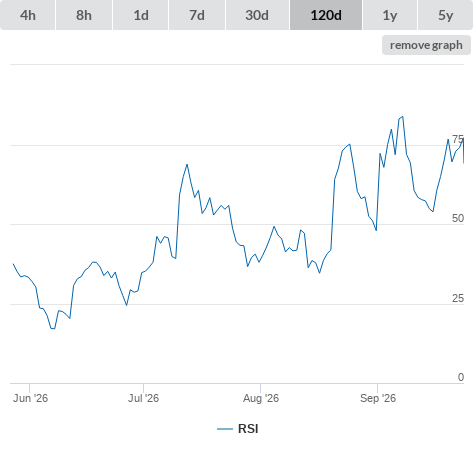This screenshot has width=474, height=455.
Task: Click the RSI peak in early September
Action: point(403,117)
